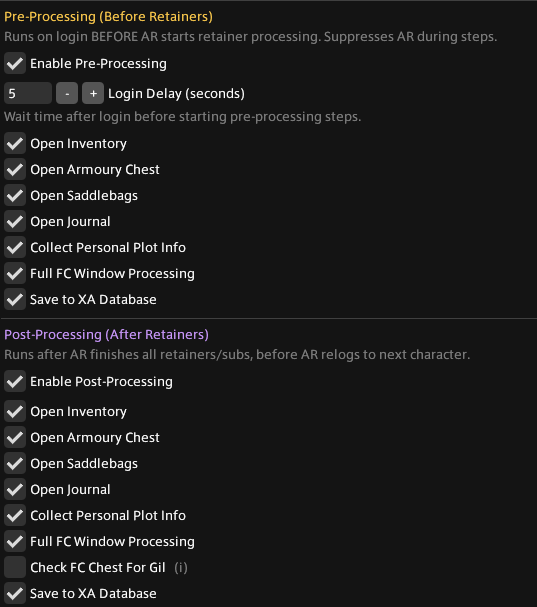Click the Login Delay seconds input field

click(28, 93)
